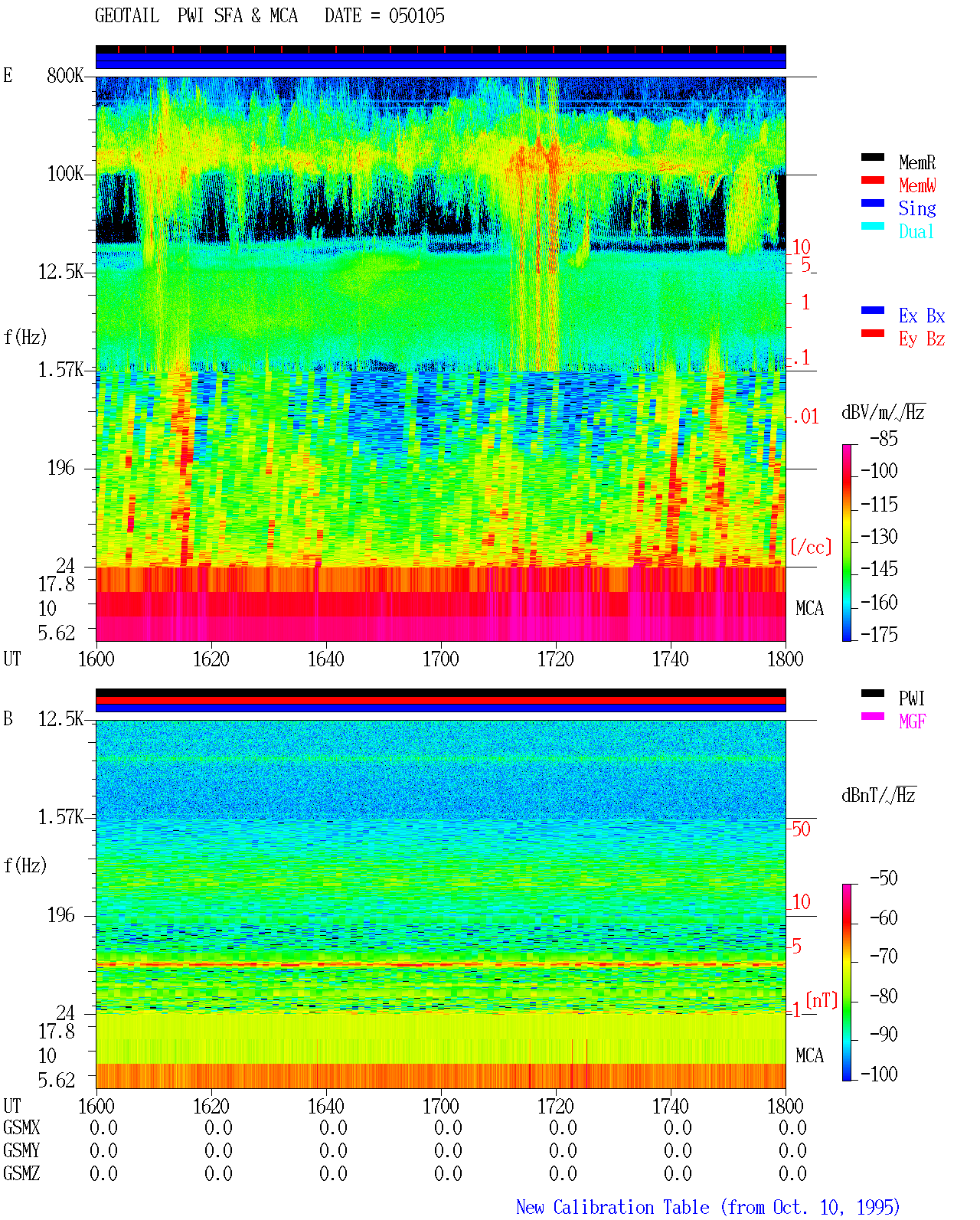
Task: Click the 800K frequency label on E panel
Action: (65, 76)
